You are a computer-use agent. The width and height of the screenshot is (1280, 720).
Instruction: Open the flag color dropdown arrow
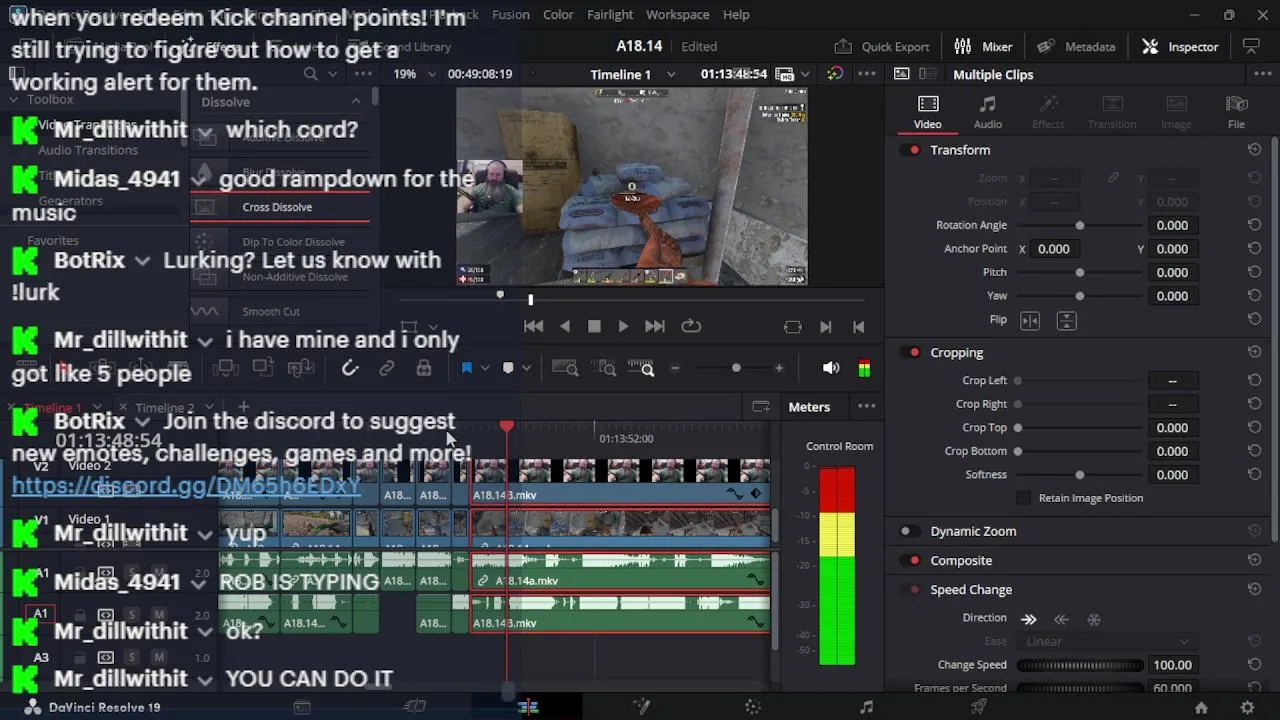click(485, 369)
